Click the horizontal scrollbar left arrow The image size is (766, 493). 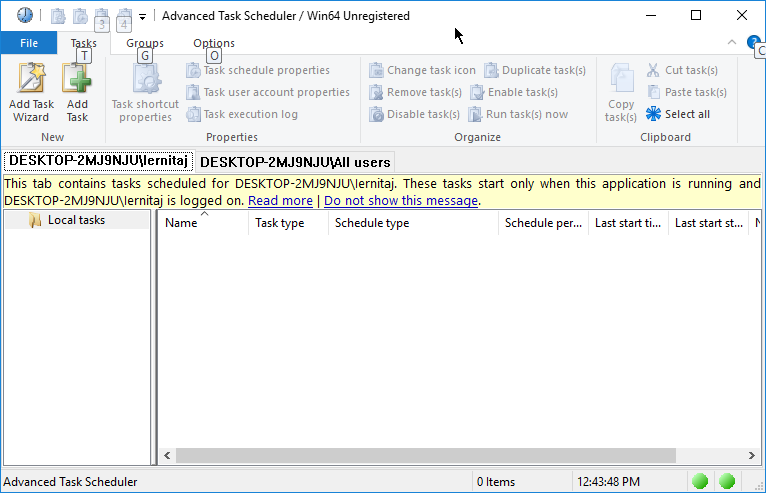click(x=167, y=455)
